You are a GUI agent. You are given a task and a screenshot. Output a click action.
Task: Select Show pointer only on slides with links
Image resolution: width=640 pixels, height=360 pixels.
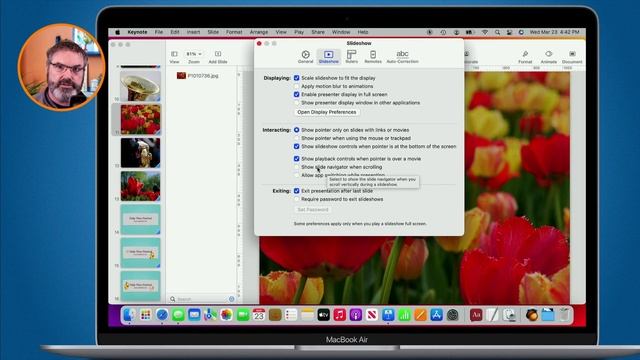click(297, 130)
